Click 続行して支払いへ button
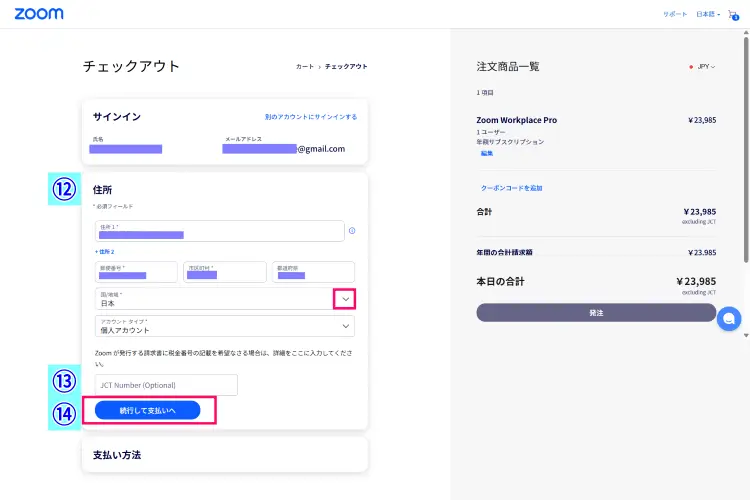The height and width of the screenshot is (500, 750). 147,411
